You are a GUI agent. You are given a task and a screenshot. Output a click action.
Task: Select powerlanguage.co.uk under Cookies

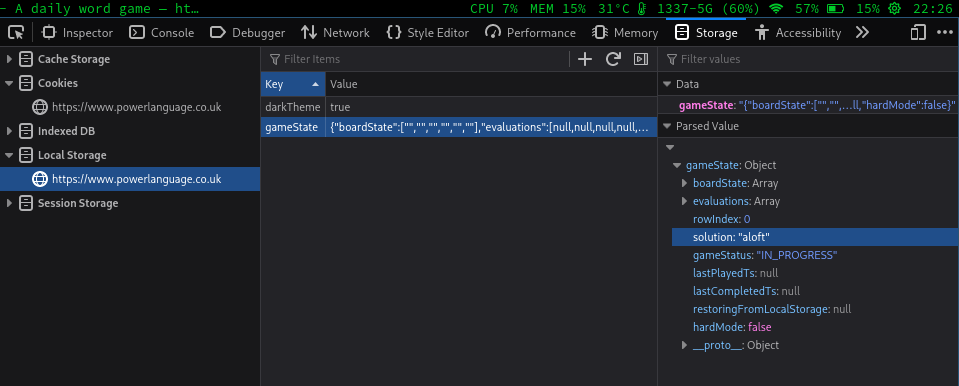pyautogui.click(x=136, y=107)
